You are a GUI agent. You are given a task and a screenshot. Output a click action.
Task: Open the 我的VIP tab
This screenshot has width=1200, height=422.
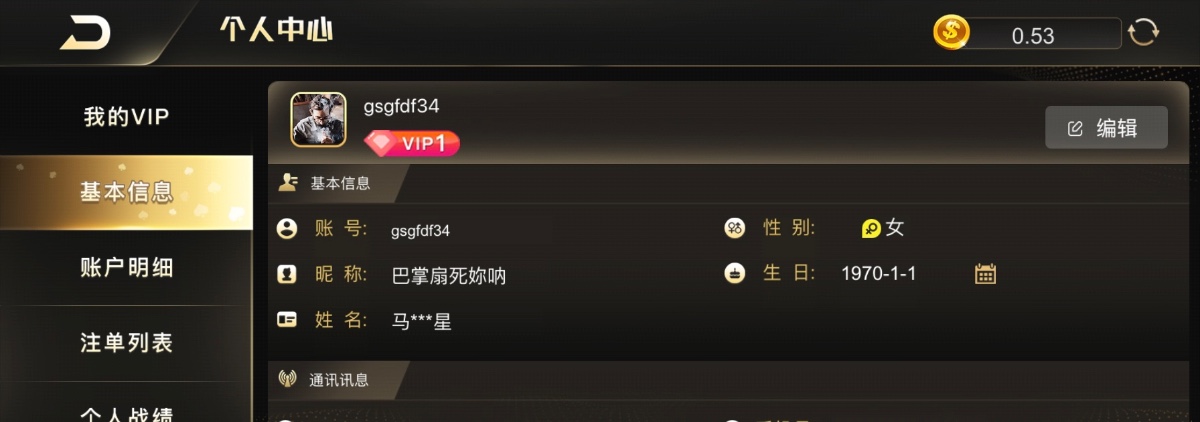126,117
